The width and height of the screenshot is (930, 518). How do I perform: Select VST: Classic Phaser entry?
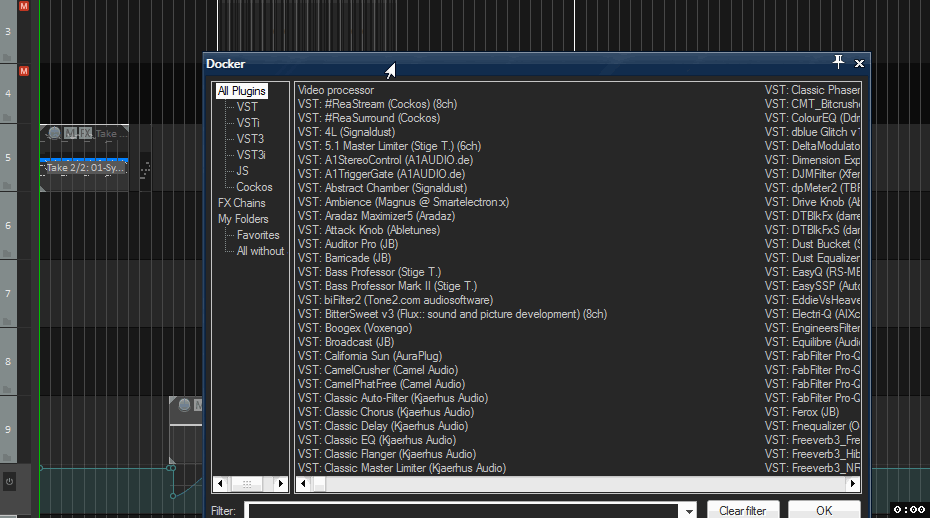[812, 90]
